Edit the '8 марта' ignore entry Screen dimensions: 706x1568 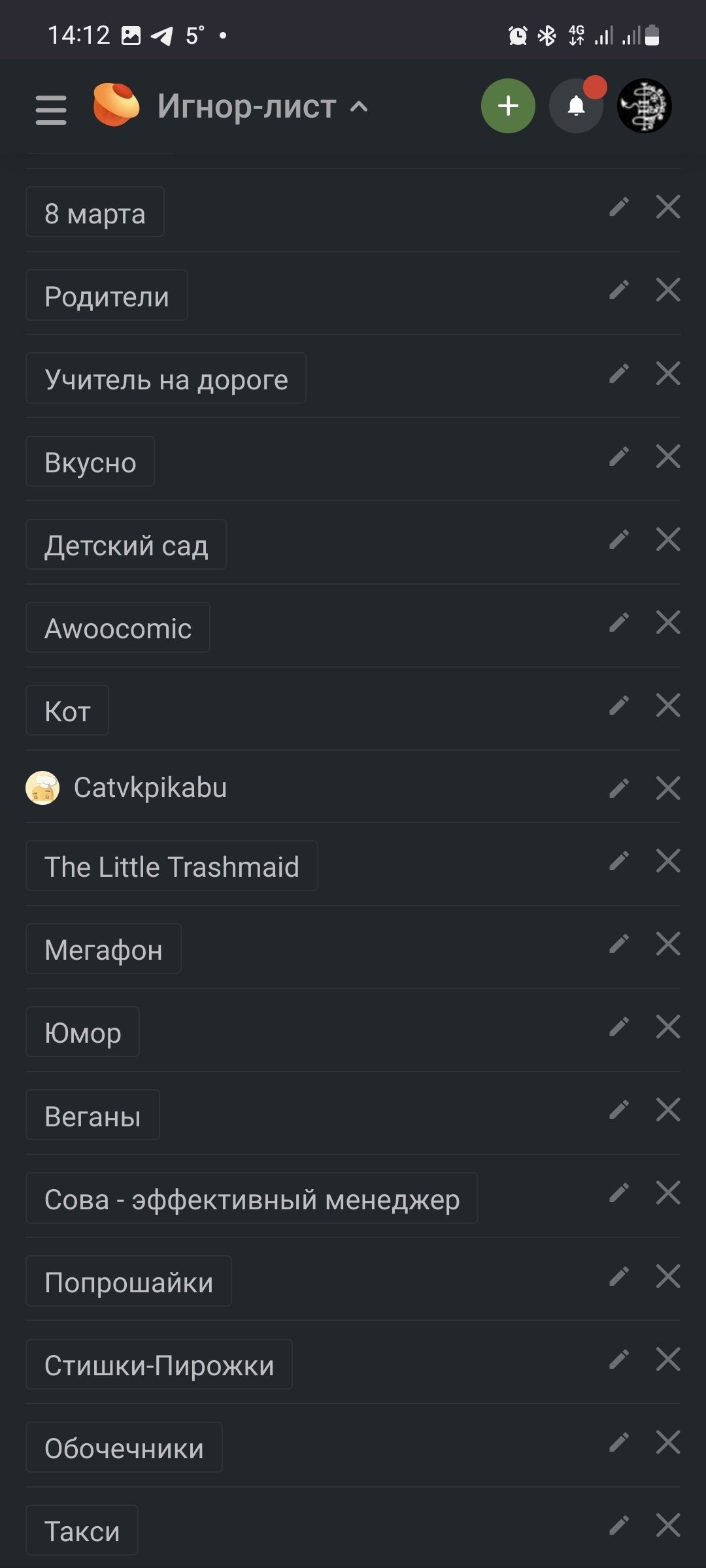(x=618, y=207)
